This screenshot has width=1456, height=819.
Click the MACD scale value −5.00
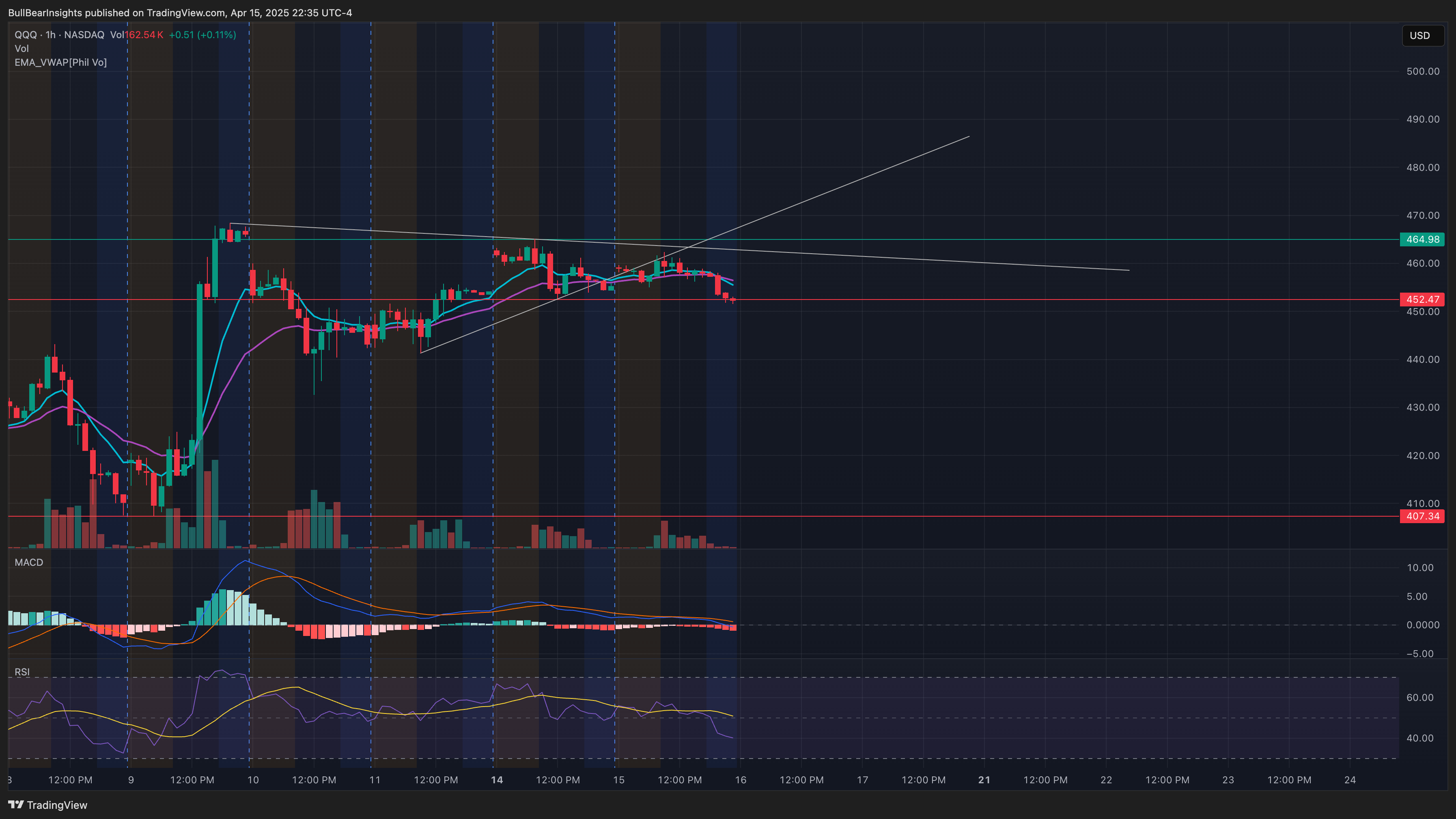tap(1419, 654)
